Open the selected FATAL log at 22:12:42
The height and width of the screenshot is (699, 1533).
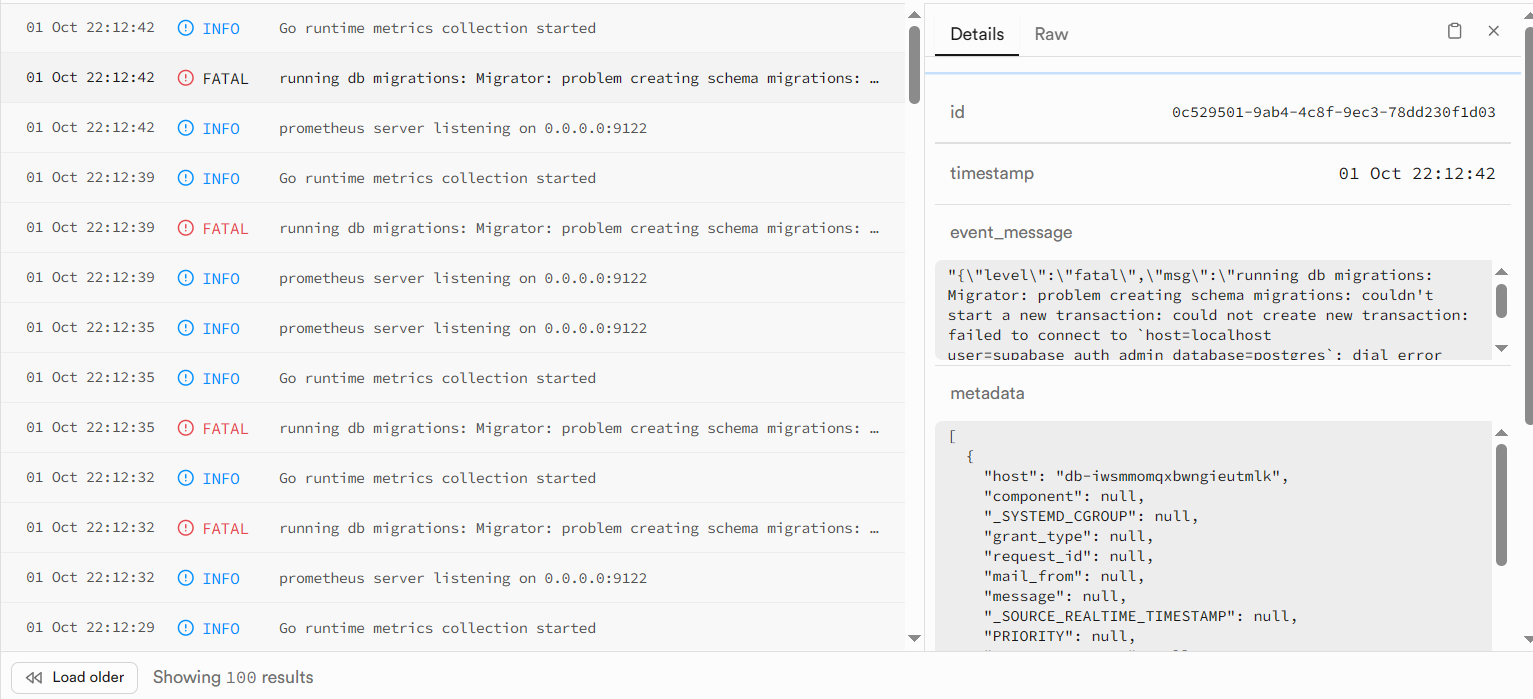click(x=578, y=78)
